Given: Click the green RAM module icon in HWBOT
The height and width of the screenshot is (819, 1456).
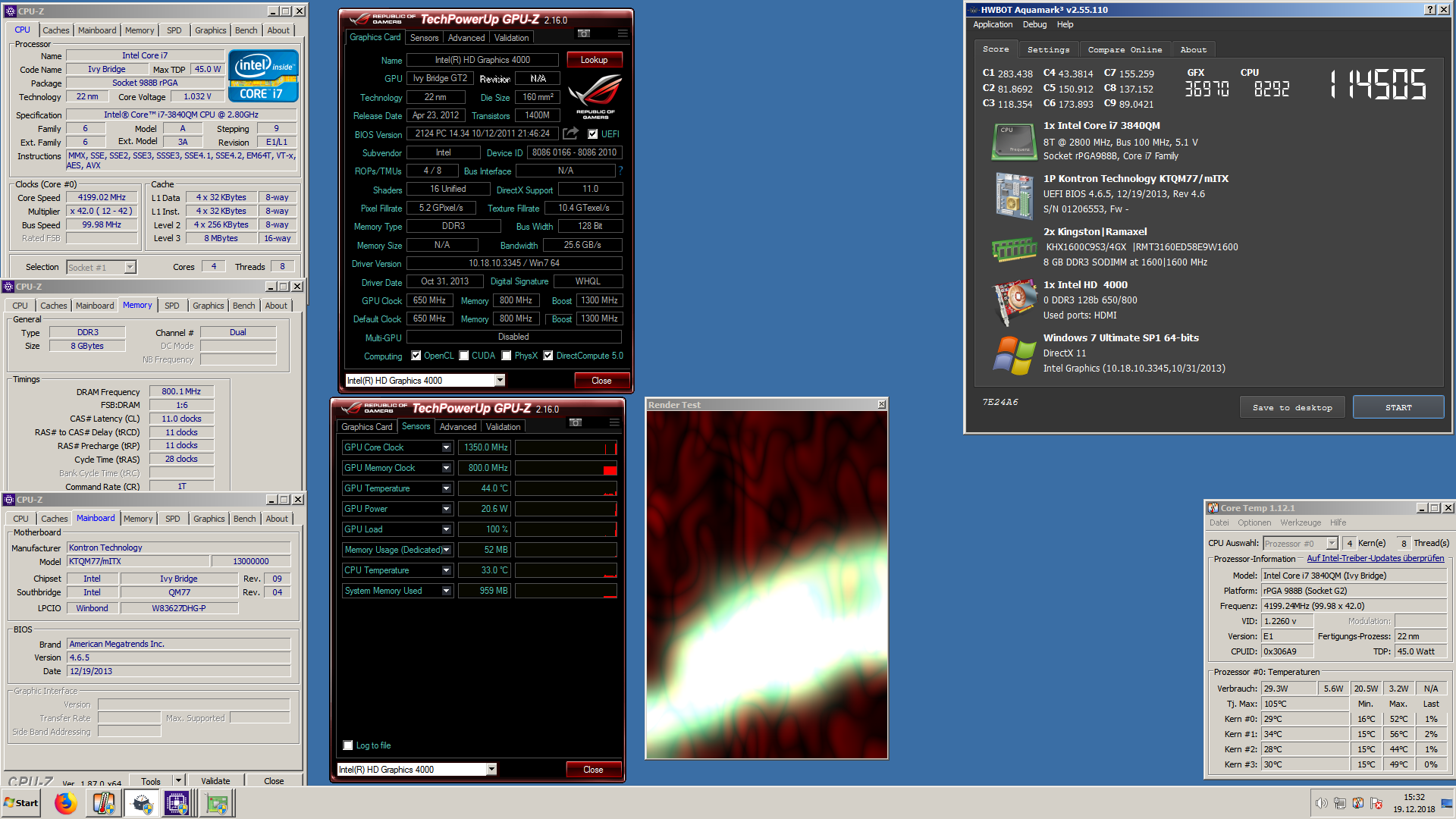Looking at the screenshot, I should point(1014,249).
